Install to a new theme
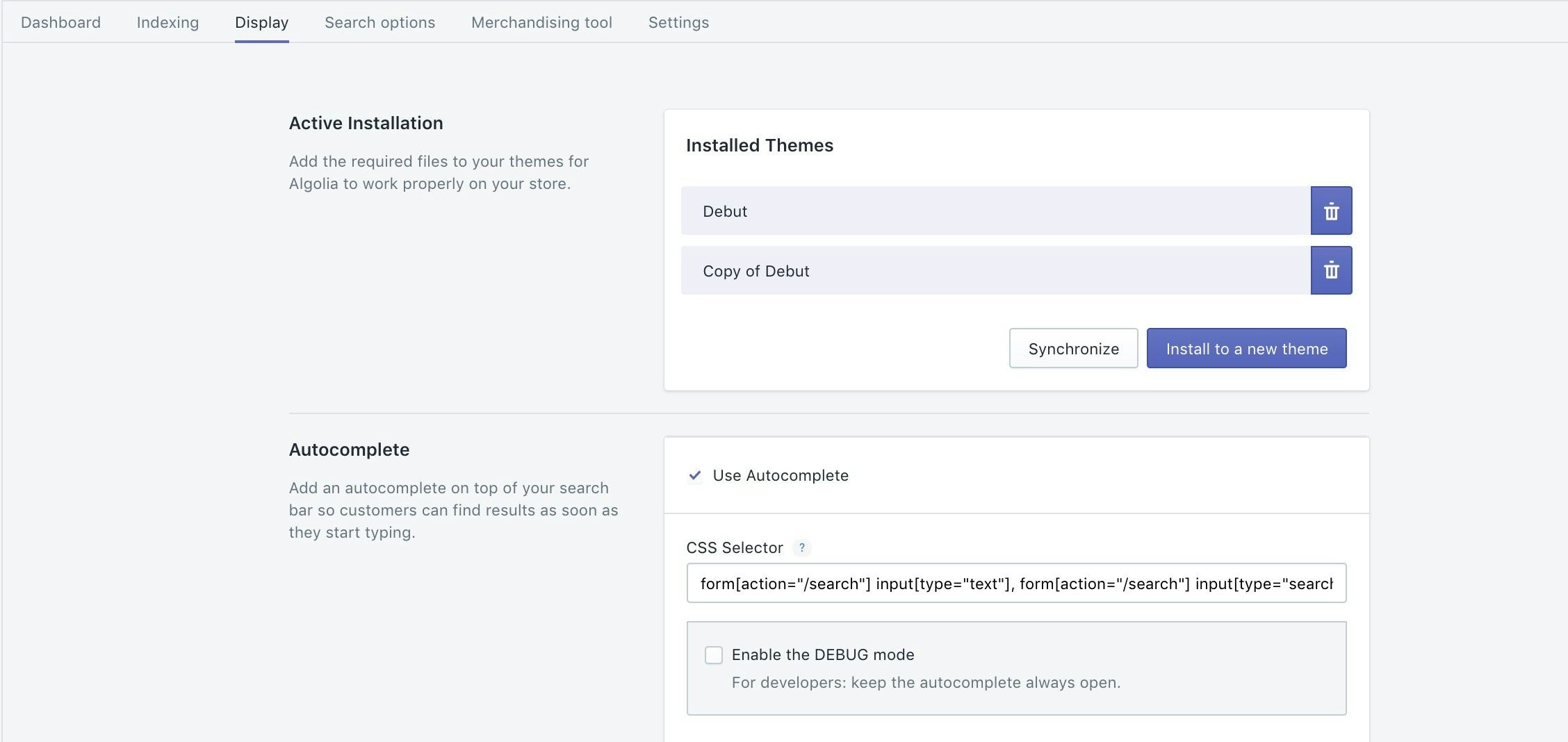Image resolution: width=1568 pixels, height=742 pixels. click(x=1246, y=348)
